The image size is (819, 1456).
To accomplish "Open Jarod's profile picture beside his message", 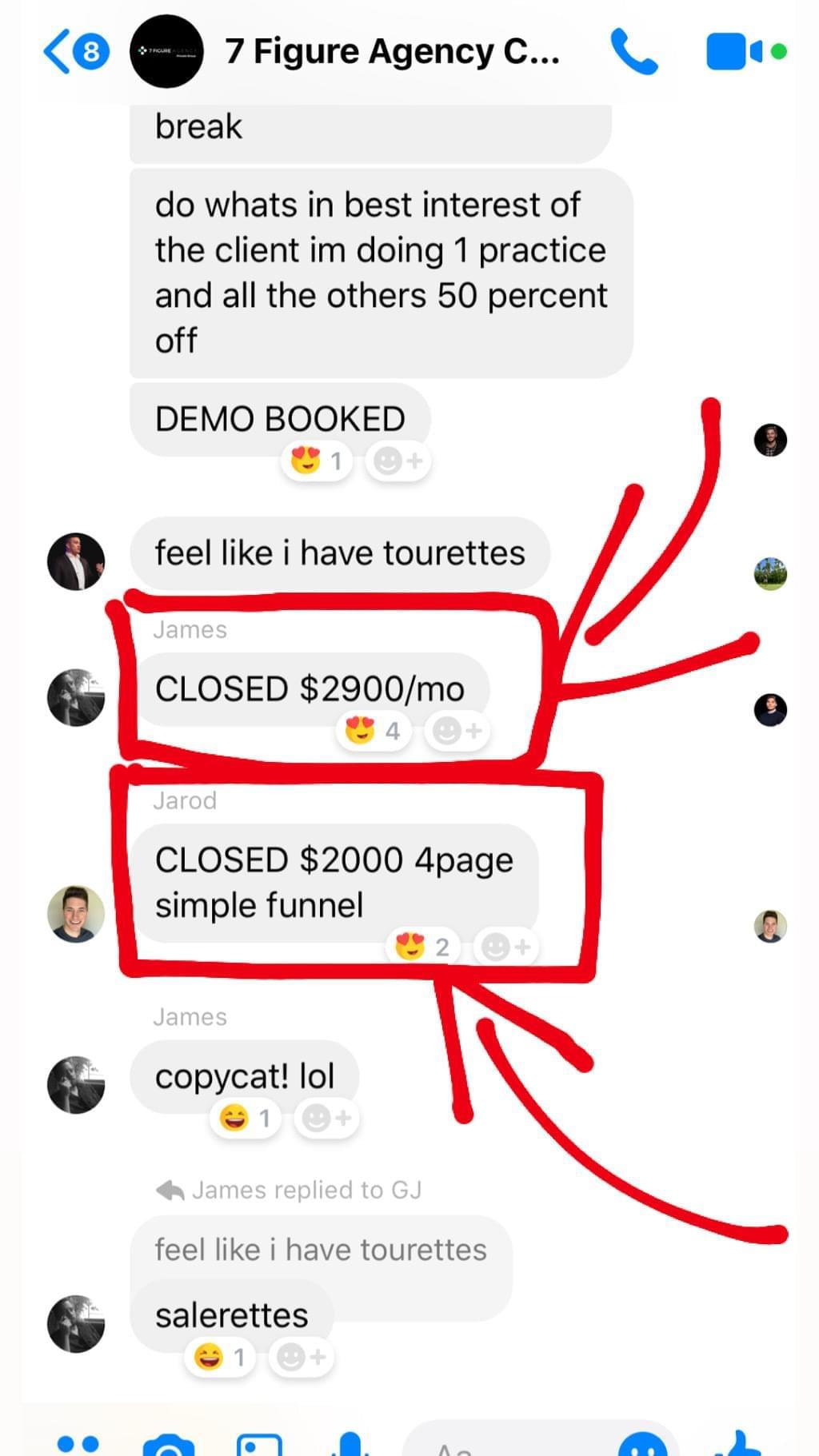I will tap(76, 914).
